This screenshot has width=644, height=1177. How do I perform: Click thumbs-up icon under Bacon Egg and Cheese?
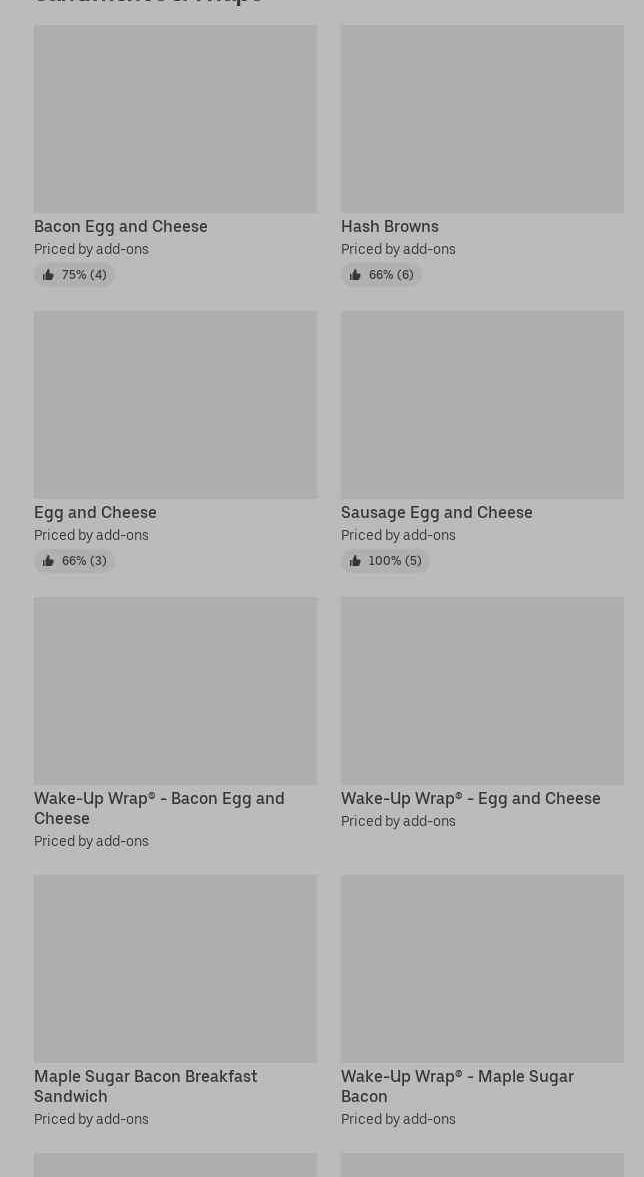48,275
